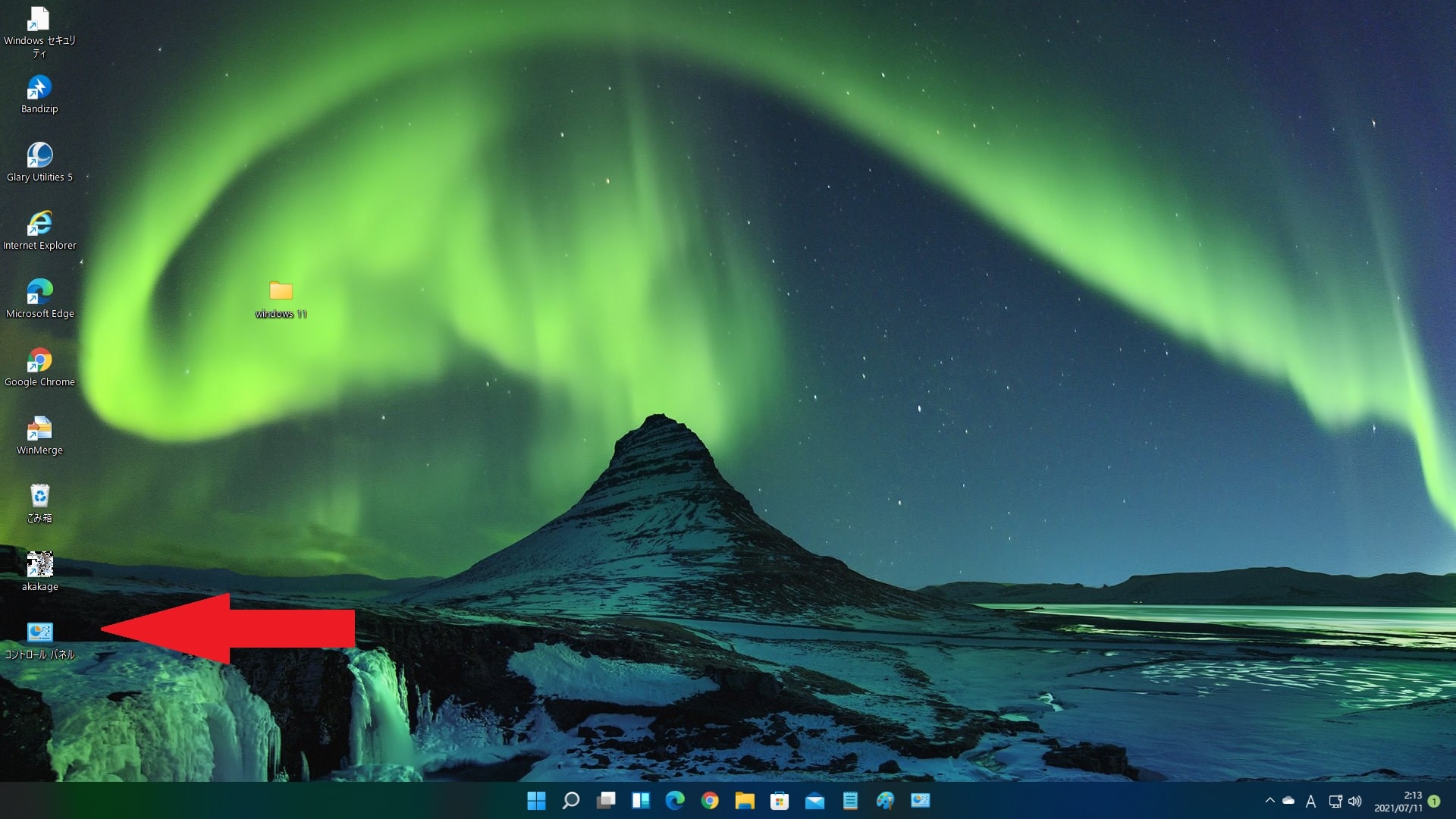
Task: Open the volume speaker tray icon
Action: (1355, 801)
